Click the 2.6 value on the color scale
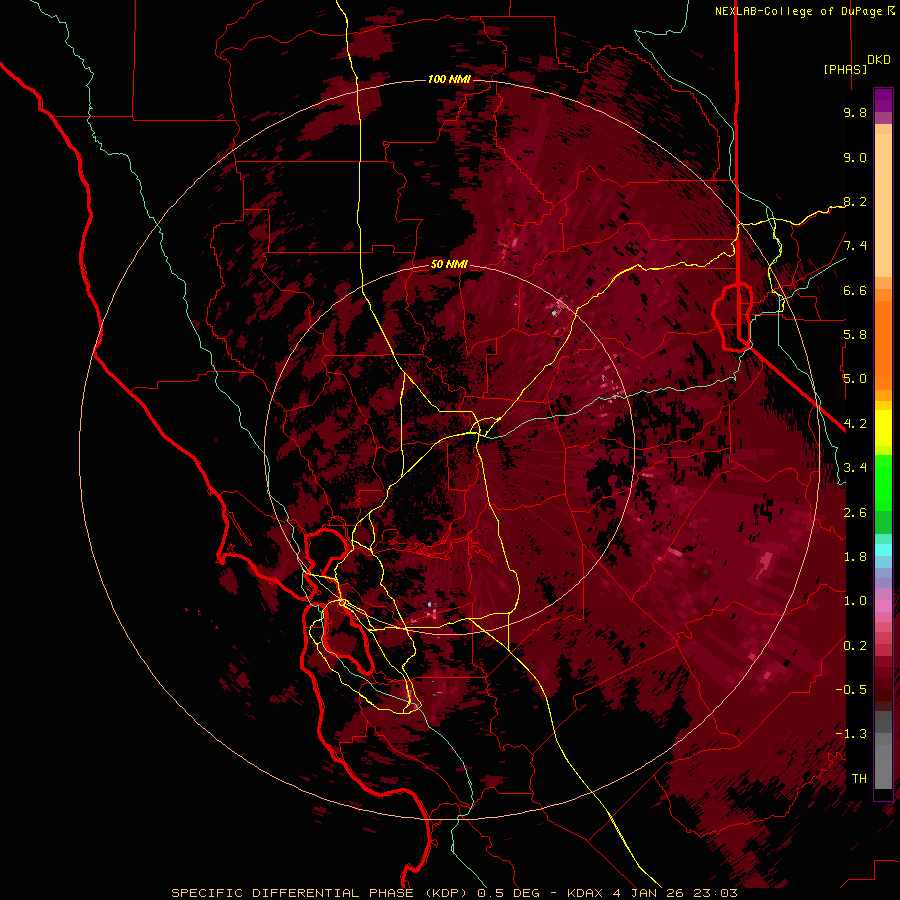900x900 pixels. click(855, 513)
